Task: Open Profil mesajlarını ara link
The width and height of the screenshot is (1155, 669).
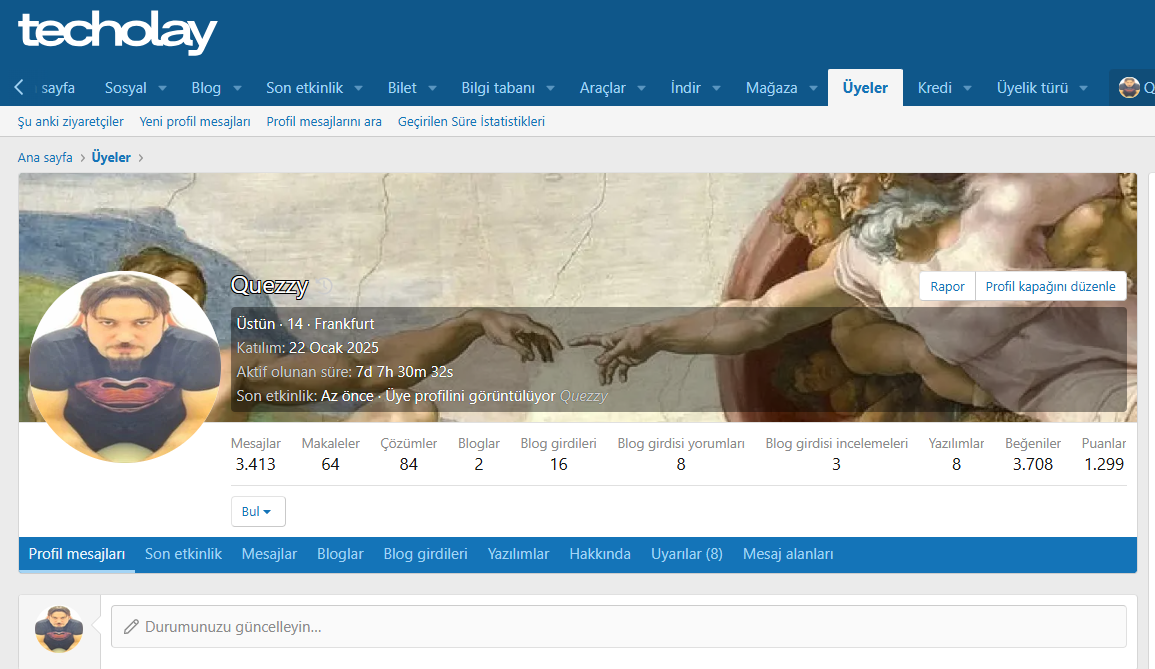Action: (324, 122)
